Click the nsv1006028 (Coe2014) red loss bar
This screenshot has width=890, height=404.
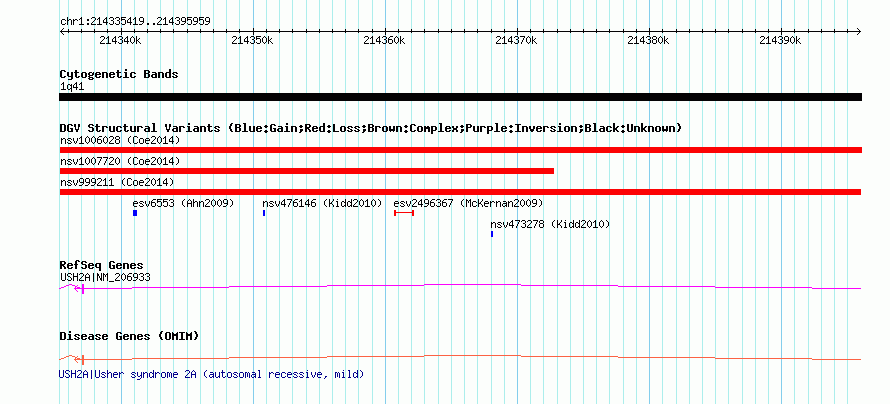click(460, 150)
